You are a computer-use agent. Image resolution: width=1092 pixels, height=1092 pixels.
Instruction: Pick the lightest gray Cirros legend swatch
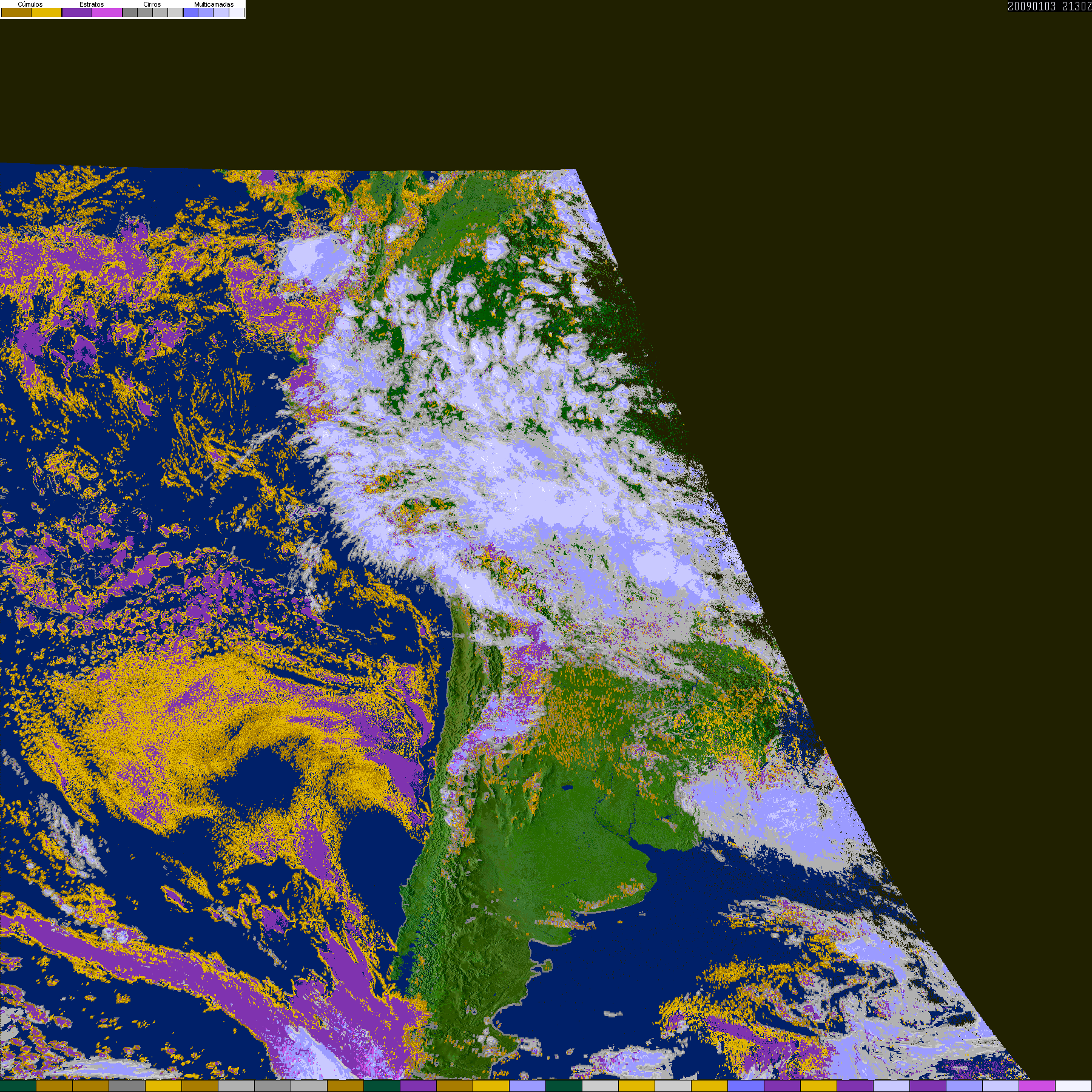175,12
